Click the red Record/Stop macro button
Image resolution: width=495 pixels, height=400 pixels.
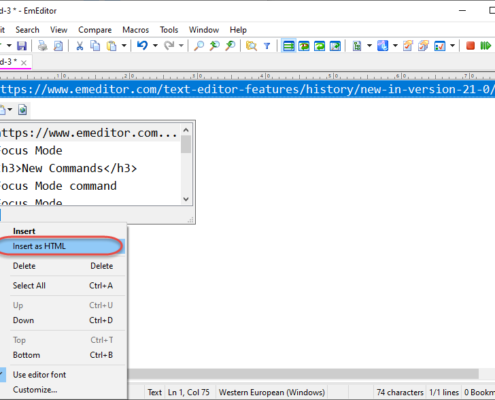(x=470, y=45)
